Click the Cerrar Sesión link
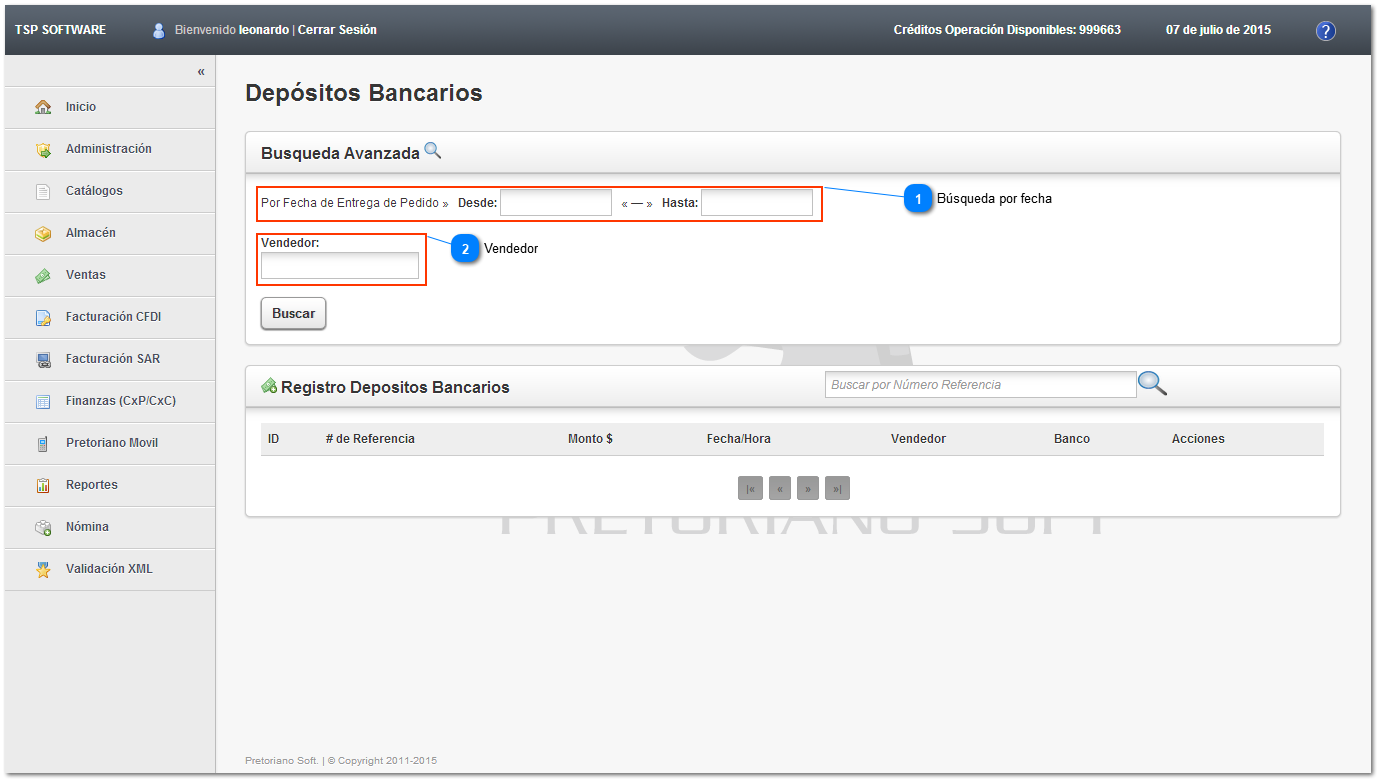Viewport: 1380px width, 782px height. (x=337, y=30)
